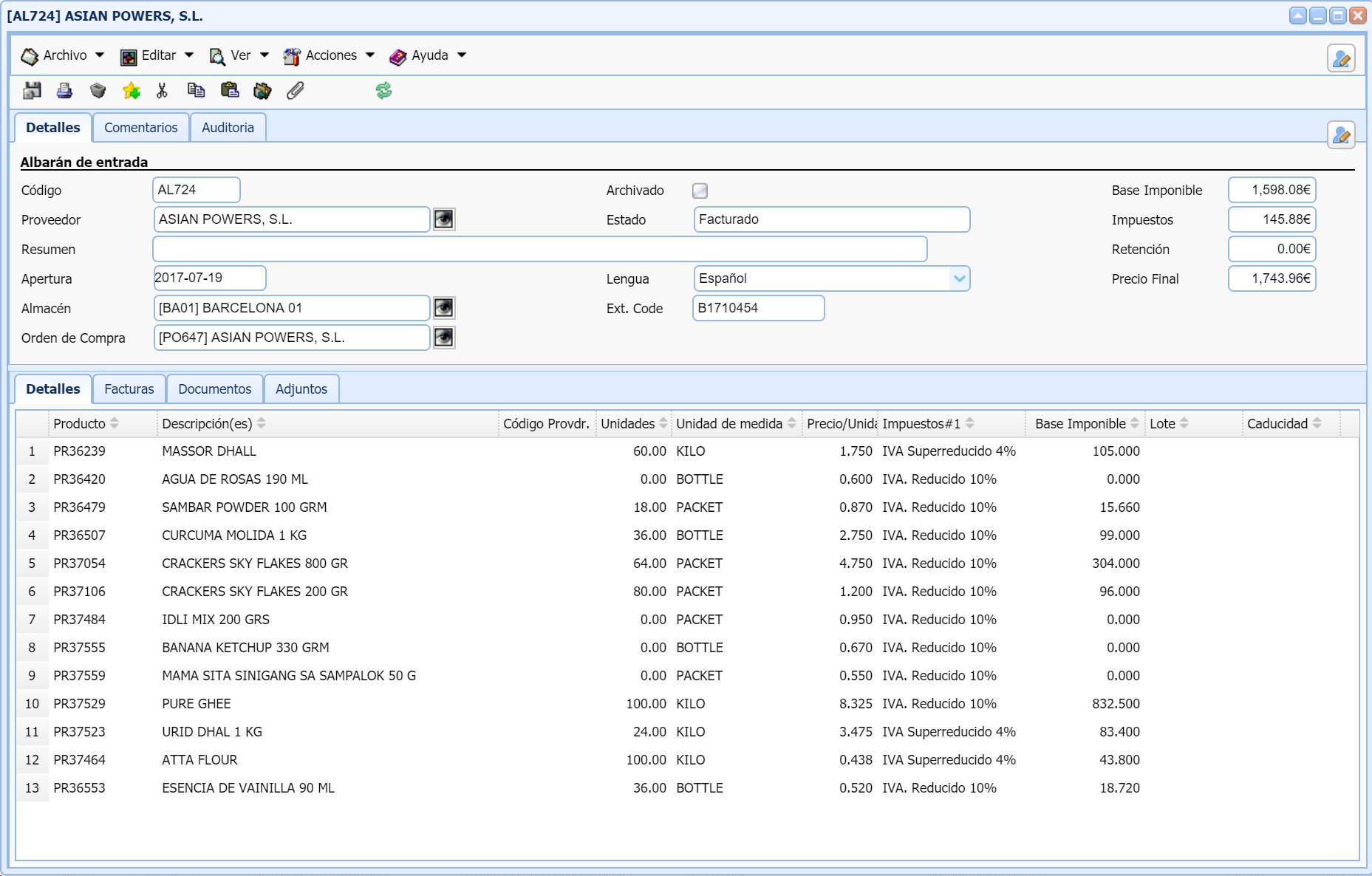Expand the Lengua Español dropdown
Screen dimensions: 1372x876
coord(959,278)
